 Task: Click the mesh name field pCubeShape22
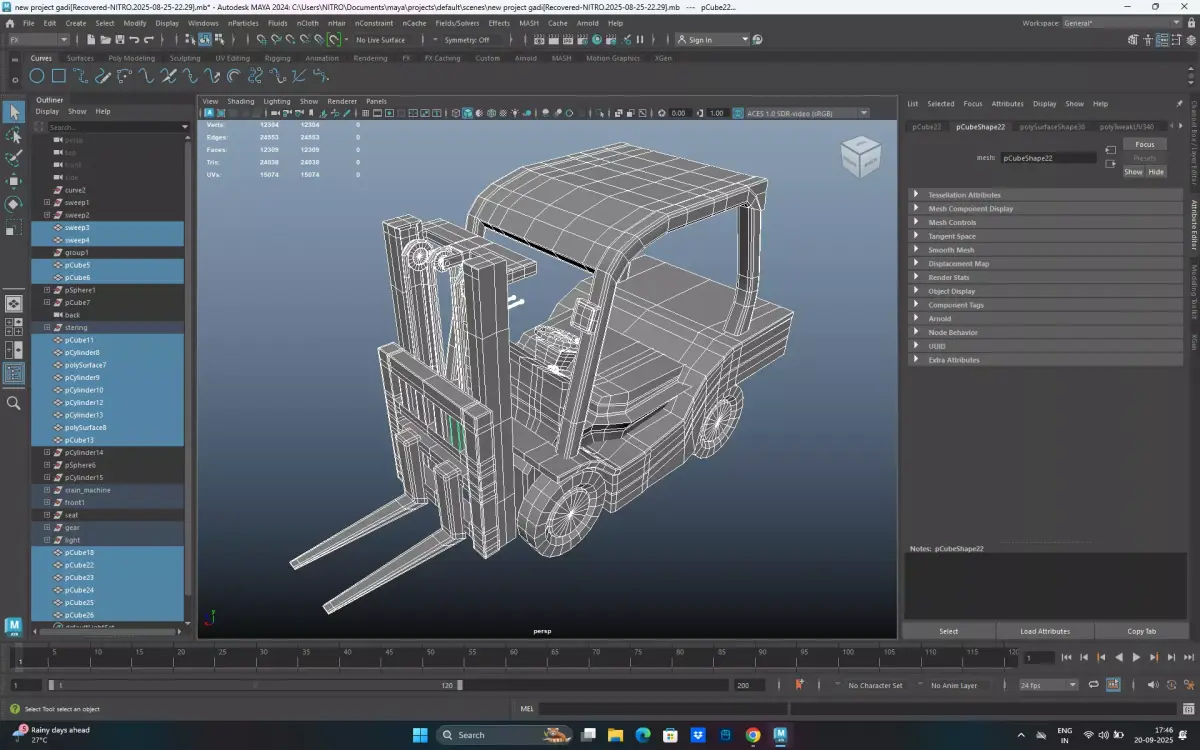[1048, 158]
